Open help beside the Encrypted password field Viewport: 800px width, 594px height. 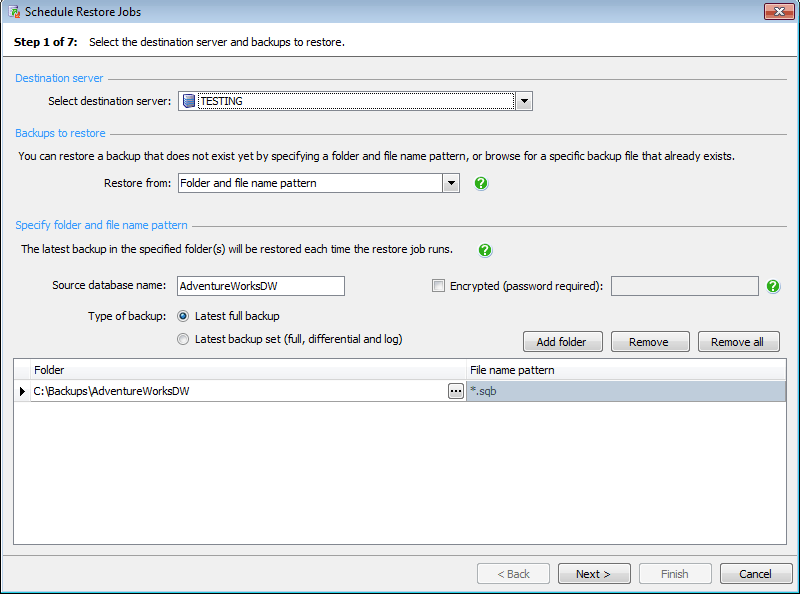click(772, 286)
